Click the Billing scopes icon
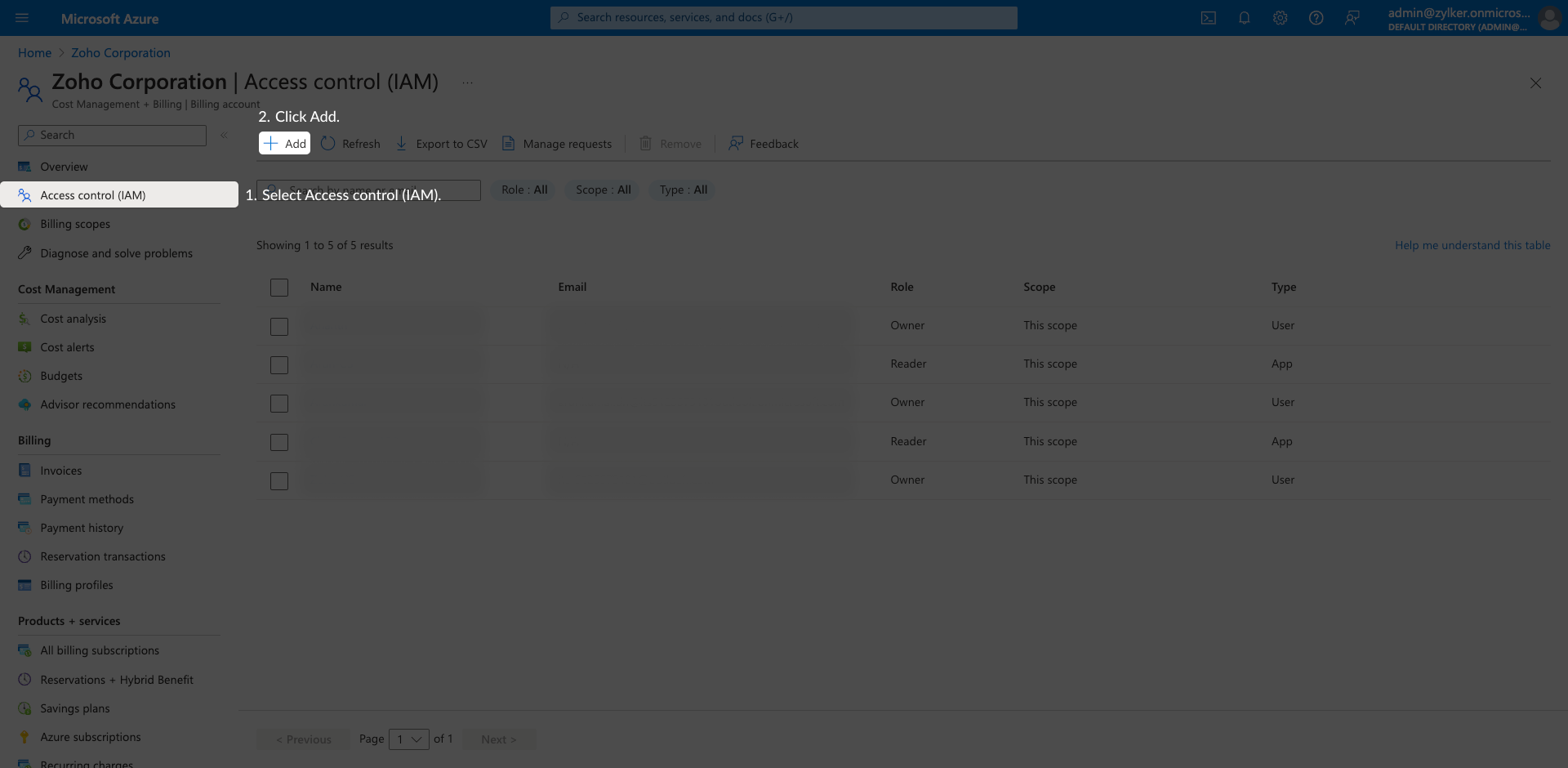 click(x=24, y=224)
